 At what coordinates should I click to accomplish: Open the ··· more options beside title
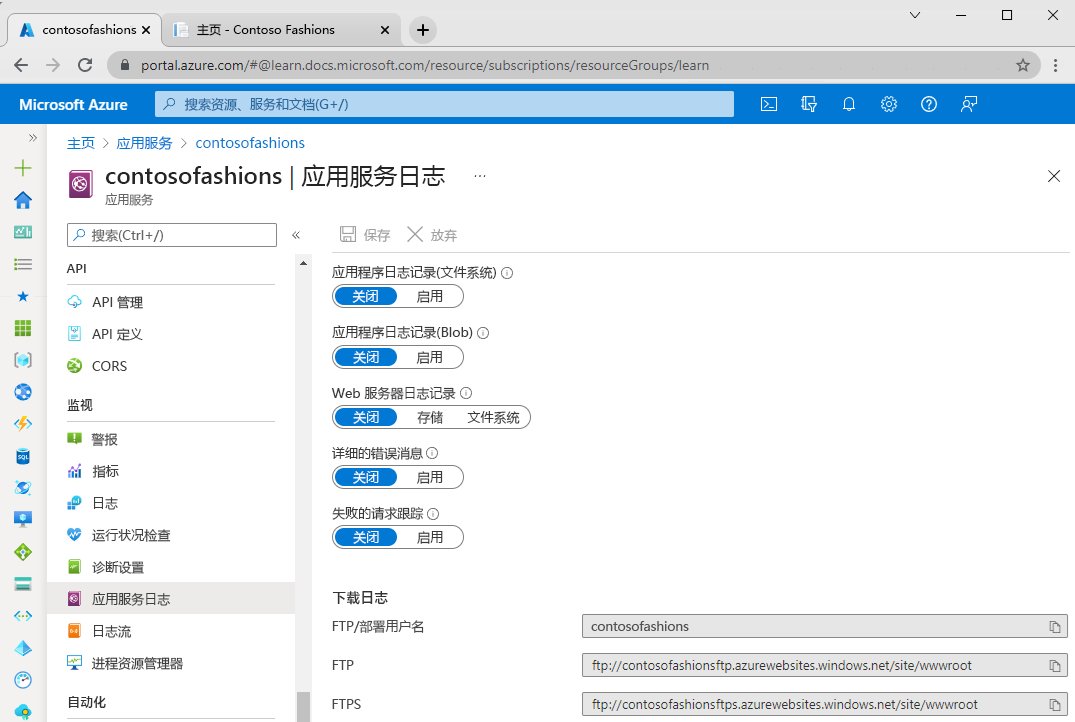coord(480,176)
